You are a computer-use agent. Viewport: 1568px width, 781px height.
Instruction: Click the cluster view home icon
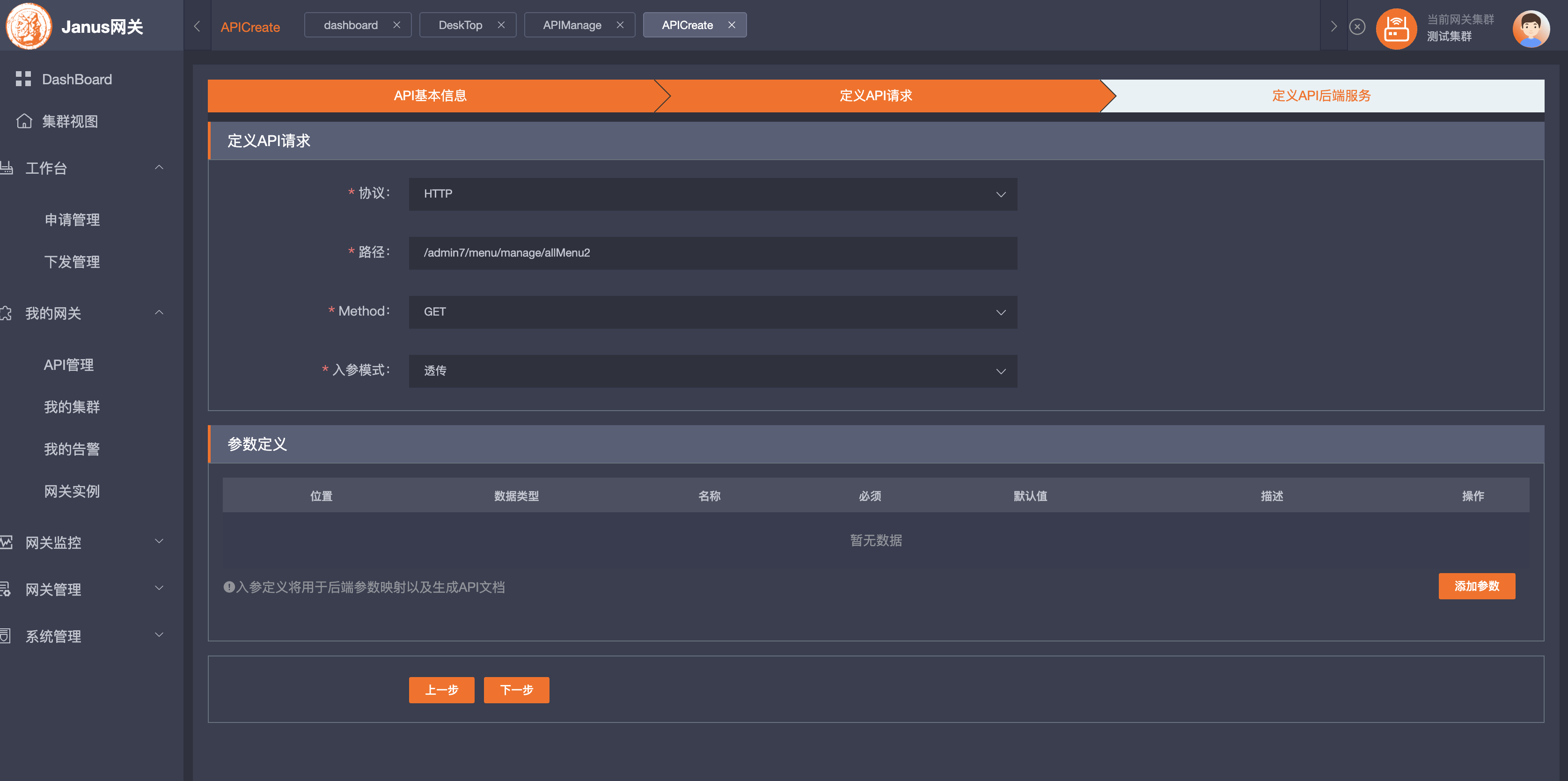point(24,120)
